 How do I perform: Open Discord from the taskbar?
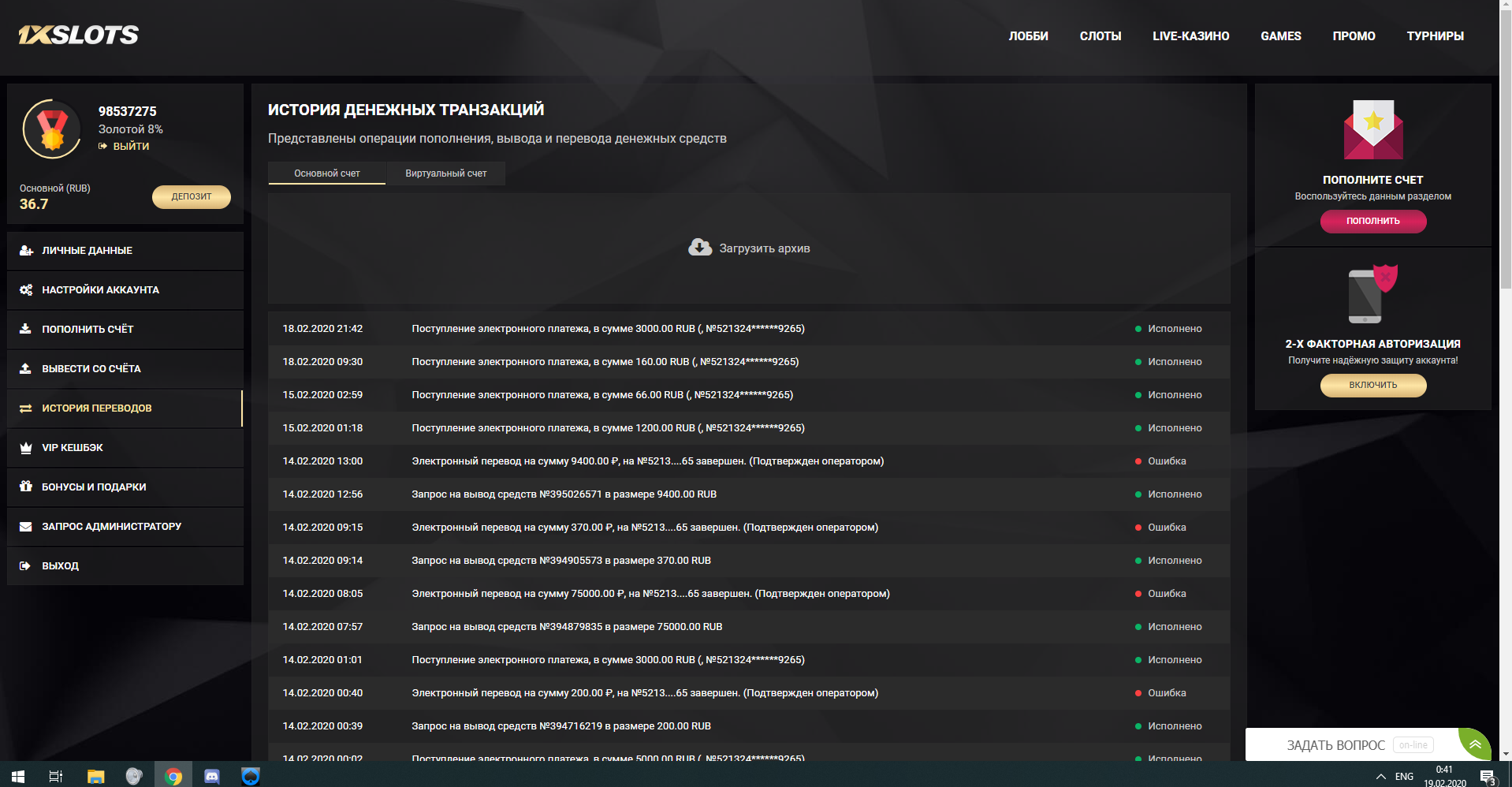pyautogui.click(x=212, y=777)
